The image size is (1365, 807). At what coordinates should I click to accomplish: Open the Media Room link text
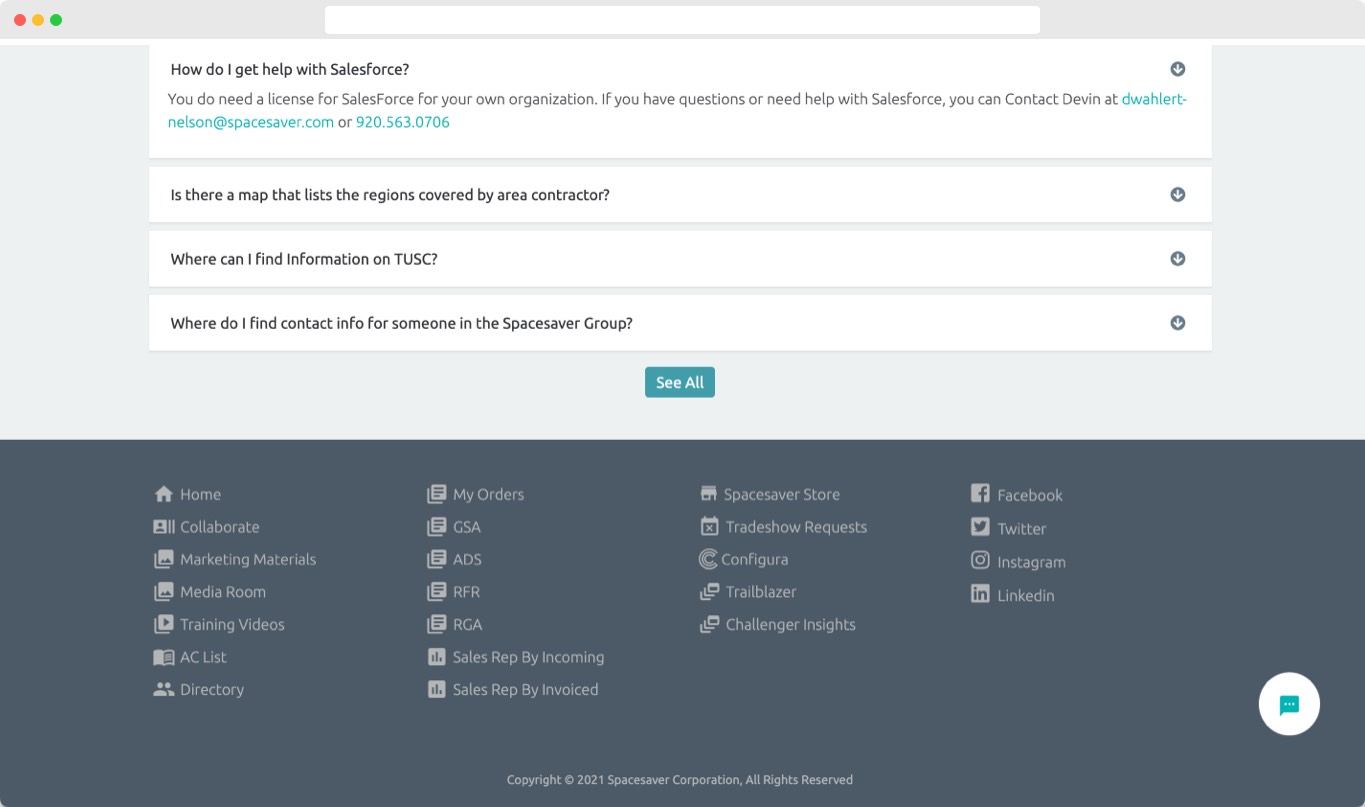tap(222, 592)
